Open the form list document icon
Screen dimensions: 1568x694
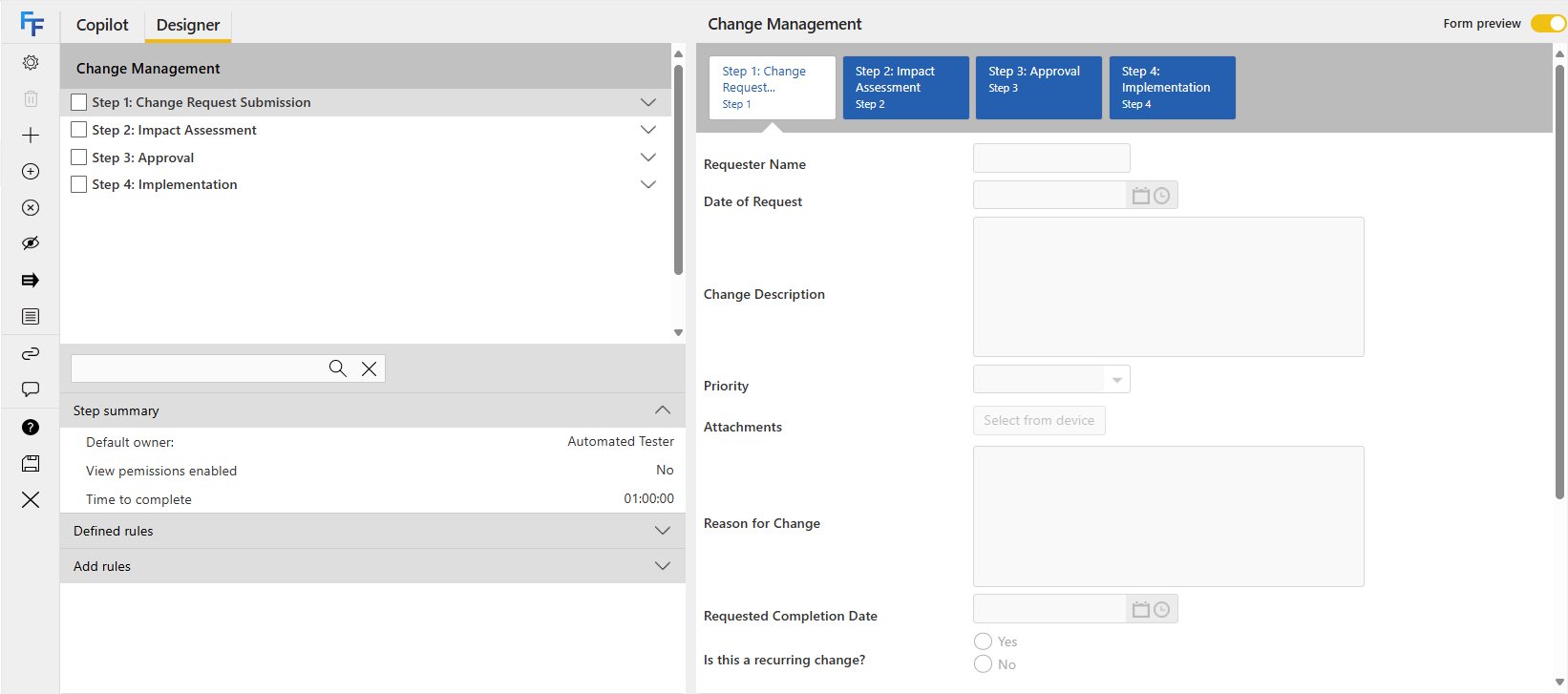click(31, 316)
